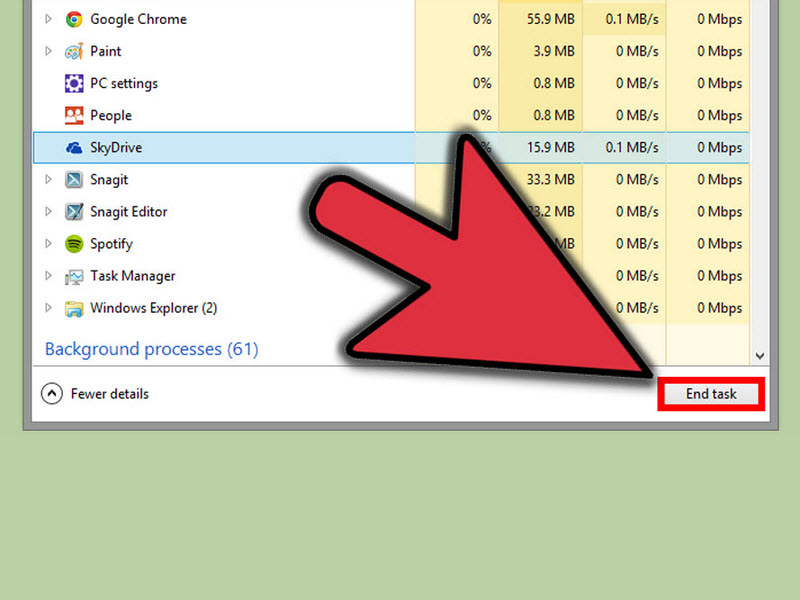800x600 pixels.
Task: Expand the Paint process row
Action: pos(48,51)
